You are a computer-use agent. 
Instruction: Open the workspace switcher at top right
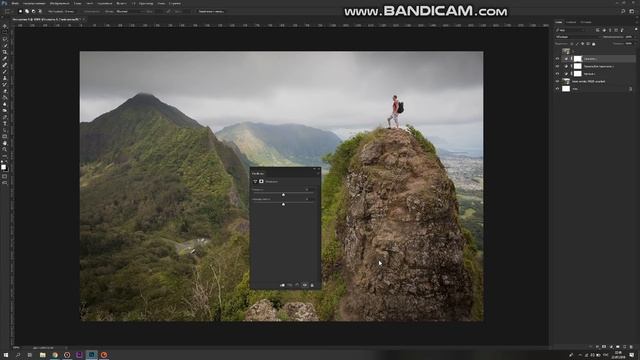click(632, 11)
